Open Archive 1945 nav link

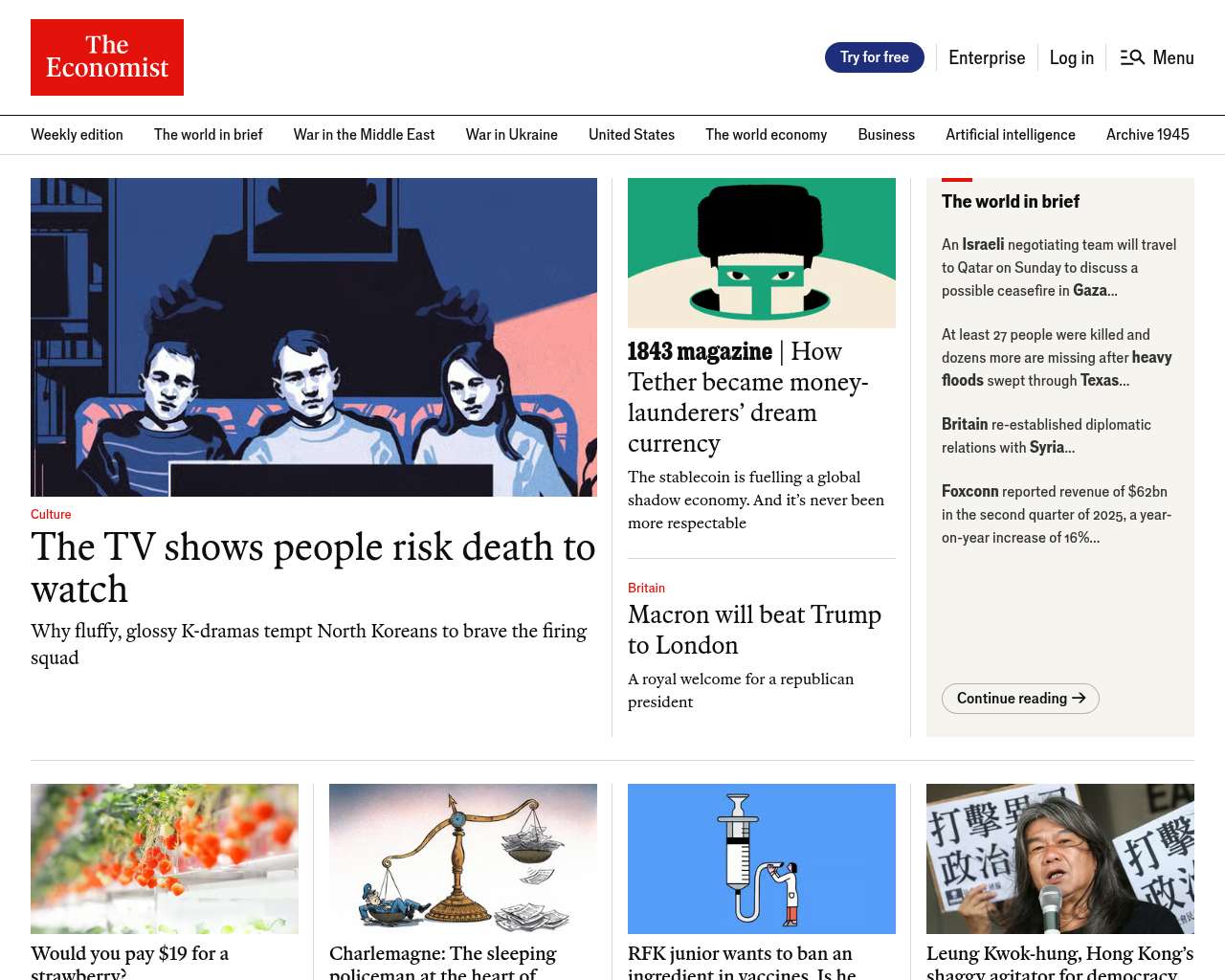tap(1147, 135)
